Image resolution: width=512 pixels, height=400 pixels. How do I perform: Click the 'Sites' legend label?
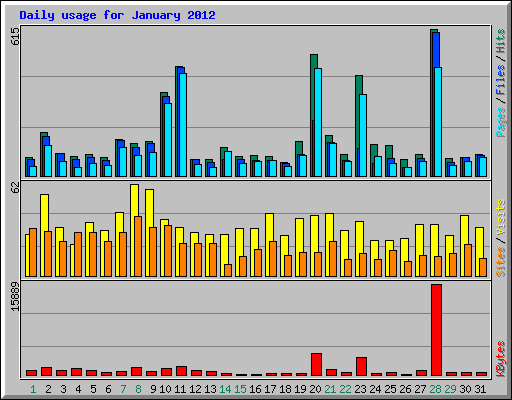[x=500, y=262]
